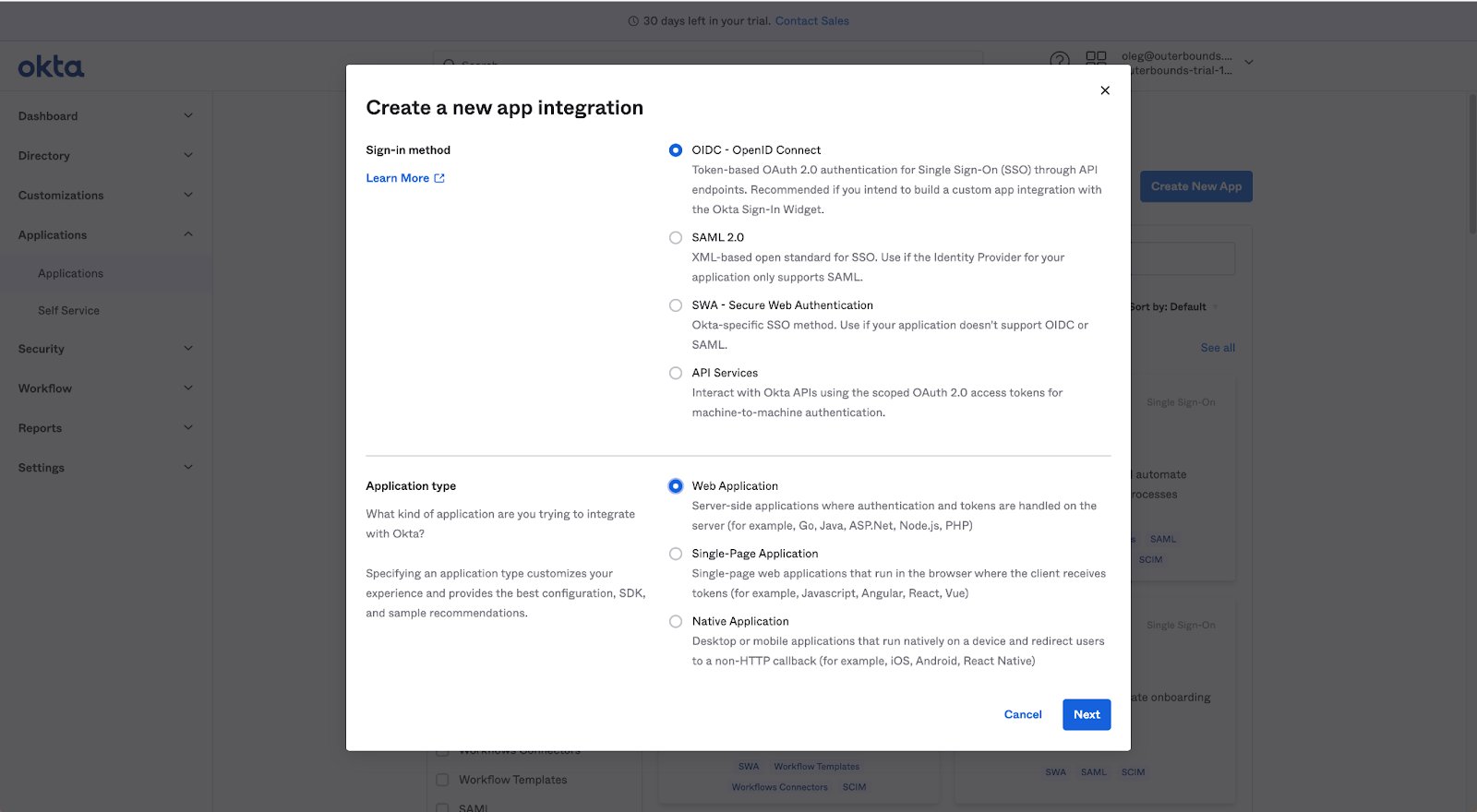1477x812 pixels.
Task: Click the Workflow Templates tag on the card
Action: (816, 767)
